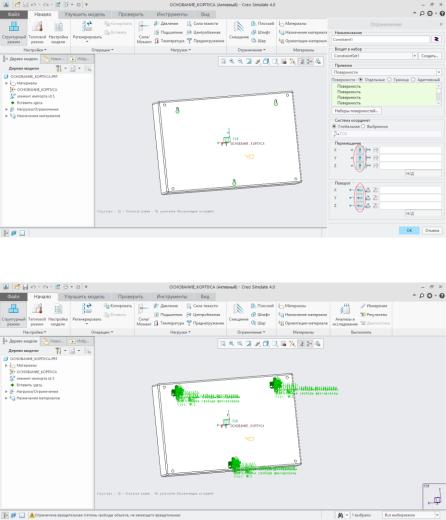Click the constraint name input field

[381, 39]
